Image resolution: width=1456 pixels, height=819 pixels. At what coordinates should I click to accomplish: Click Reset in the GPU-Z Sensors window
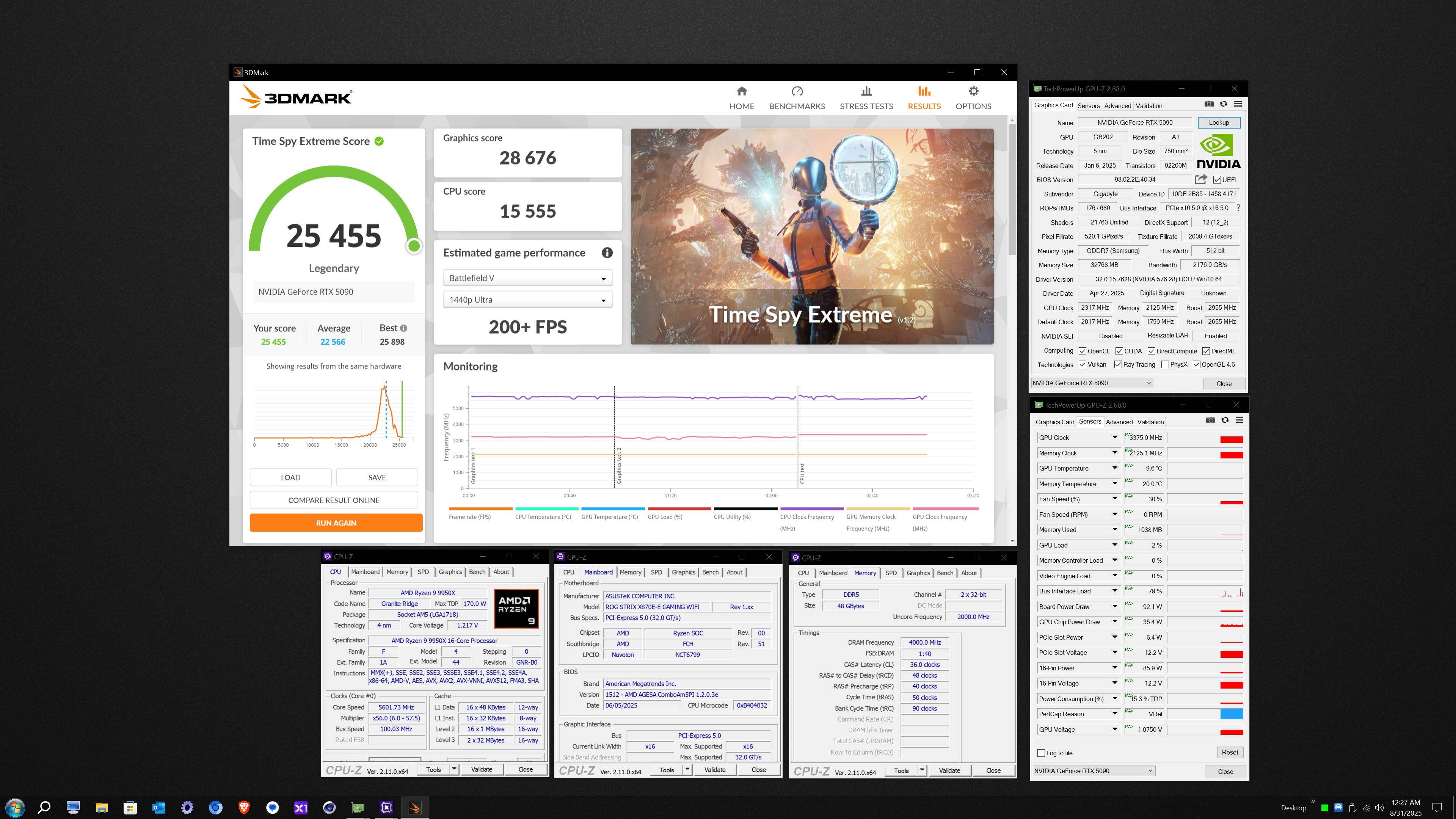(x=1229, y=752)
